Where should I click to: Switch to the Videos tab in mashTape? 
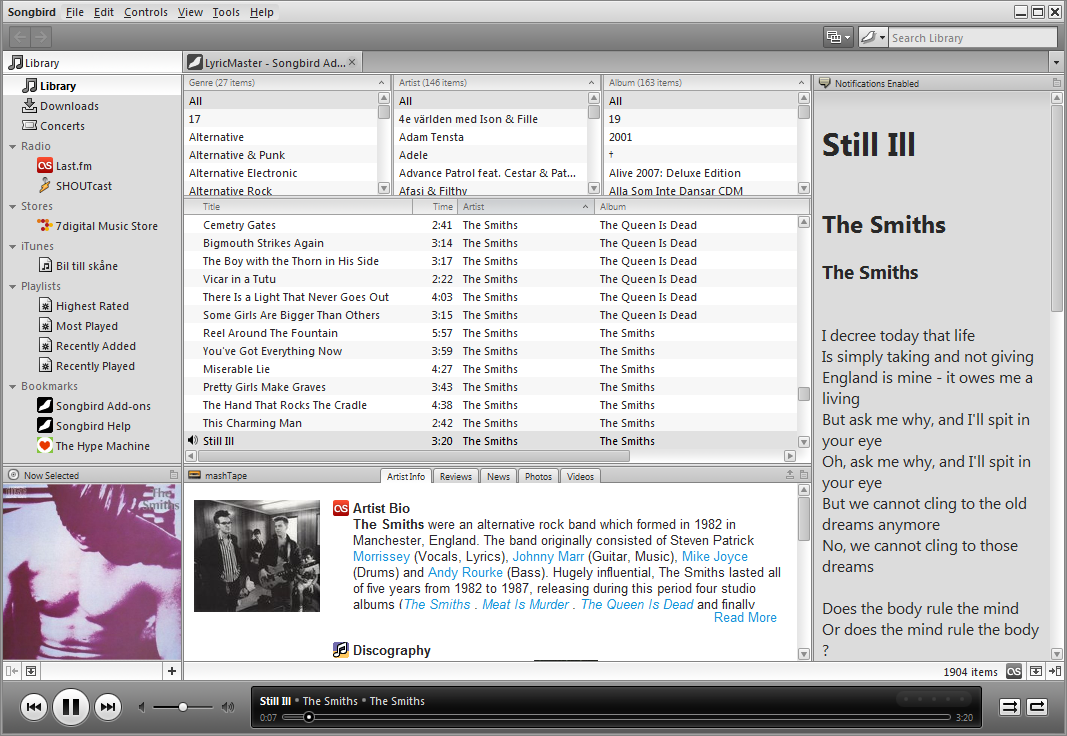tap(580, 476)
